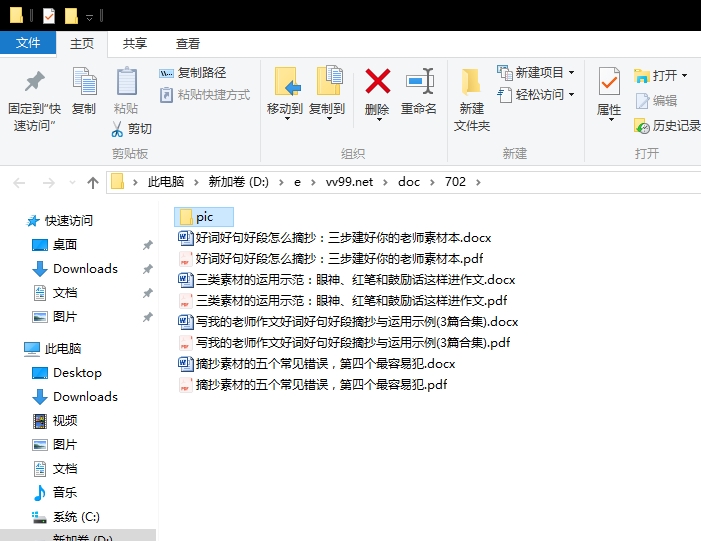
Task: Click the title bar properties quick-access icon
Action: [x=48, y=16]
